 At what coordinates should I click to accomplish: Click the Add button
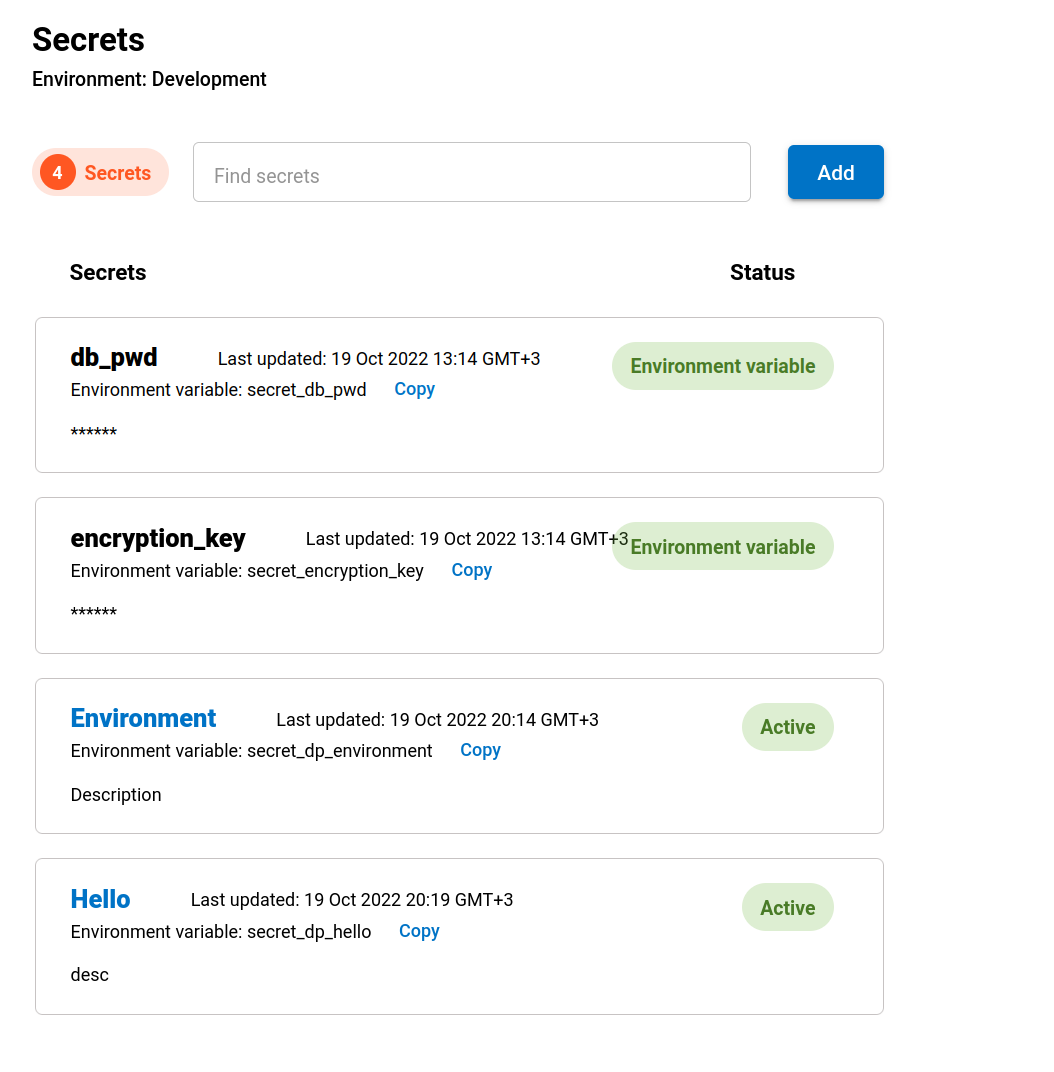835,172
